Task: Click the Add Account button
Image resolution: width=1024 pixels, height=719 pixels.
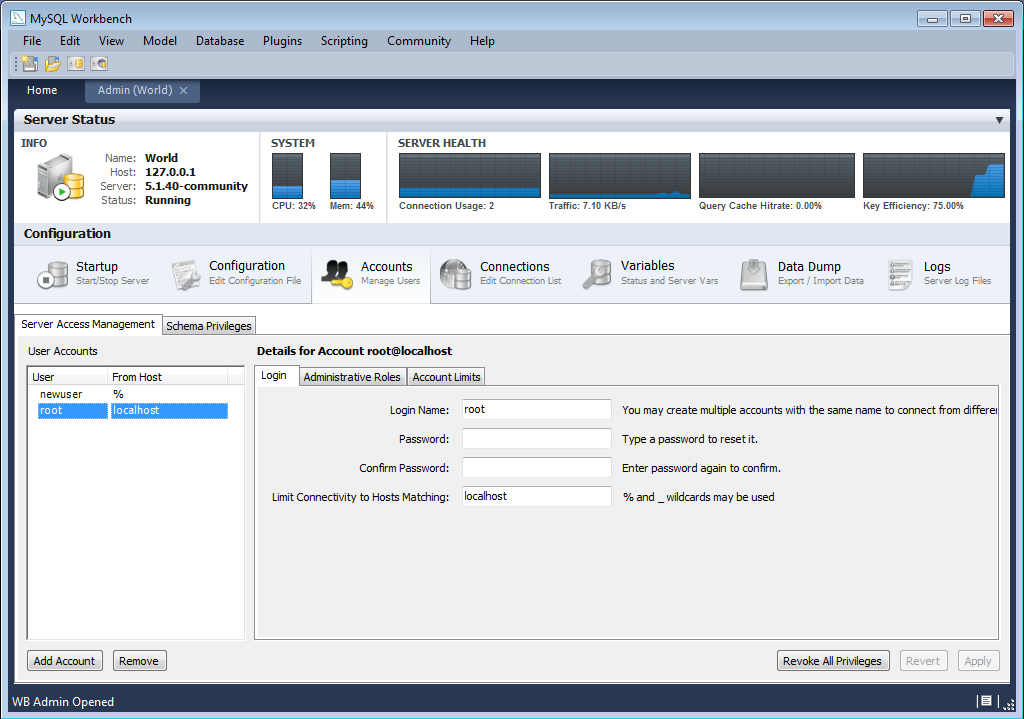Action: tap(64, 660)
